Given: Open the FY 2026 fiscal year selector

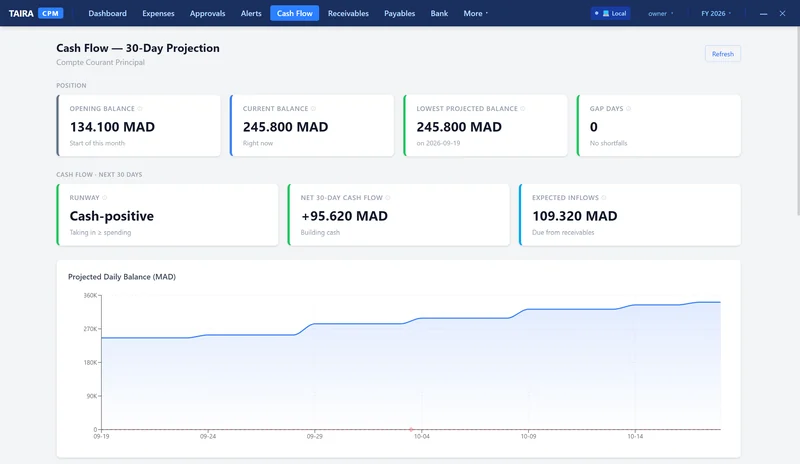Looking at the screenshot, I should point(716,13).
